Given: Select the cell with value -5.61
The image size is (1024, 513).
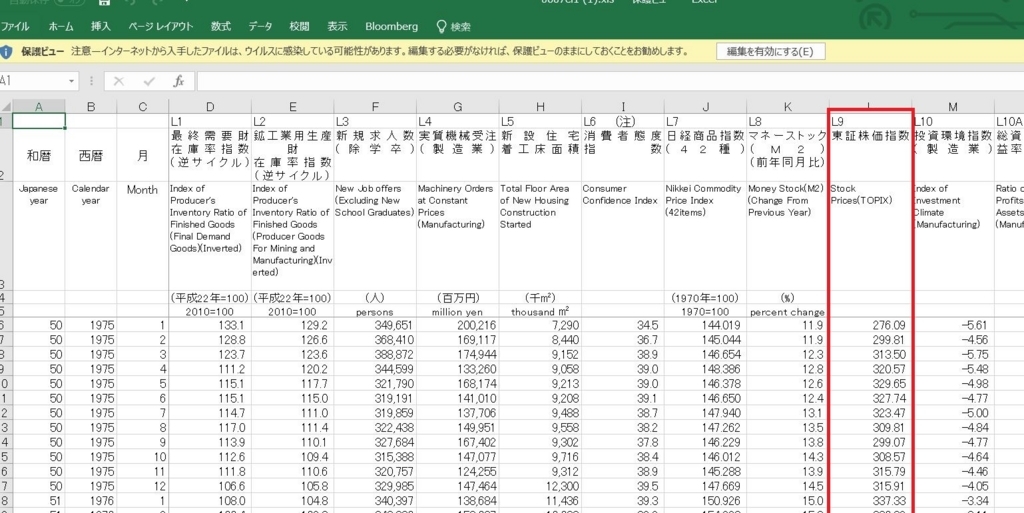Looking at the screenshot, I should coord(953,325).
